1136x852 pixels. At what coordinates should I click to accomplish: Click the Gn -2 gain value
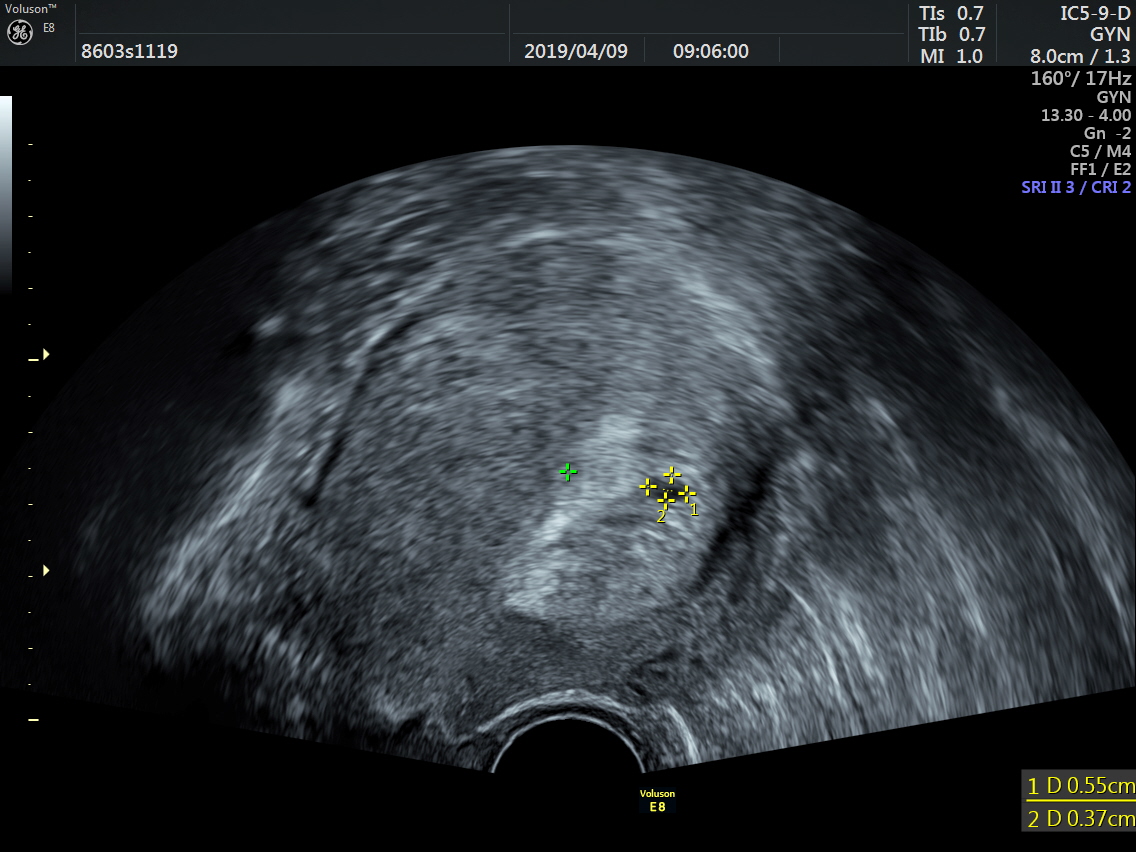(x=1107, y=133)
